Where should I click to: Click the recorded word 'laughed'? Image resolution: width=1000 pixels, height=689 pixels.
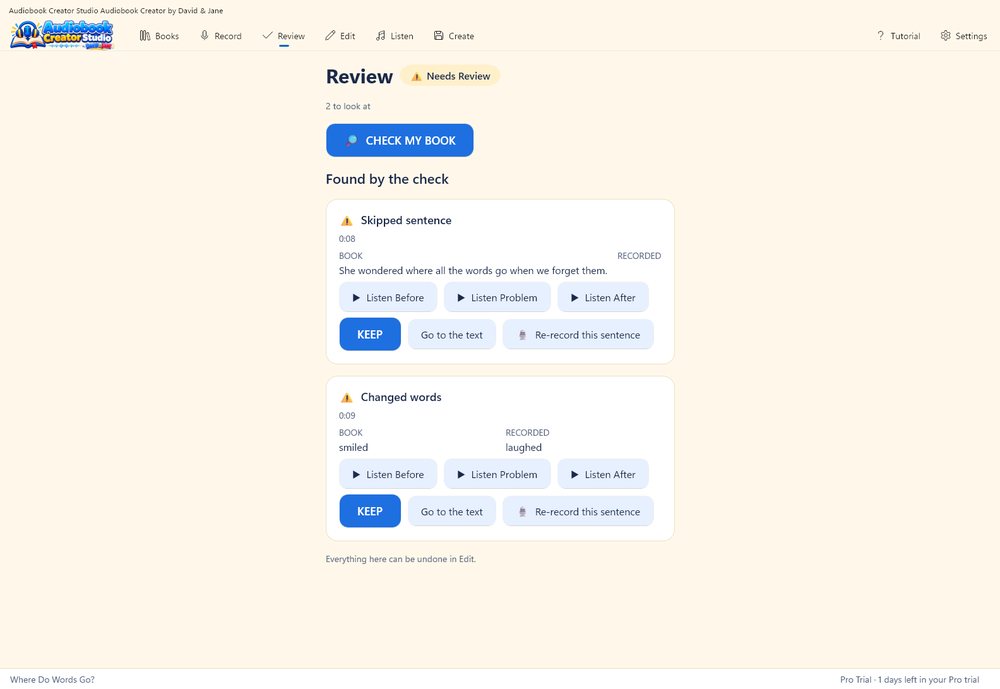[x=524, y=447]
